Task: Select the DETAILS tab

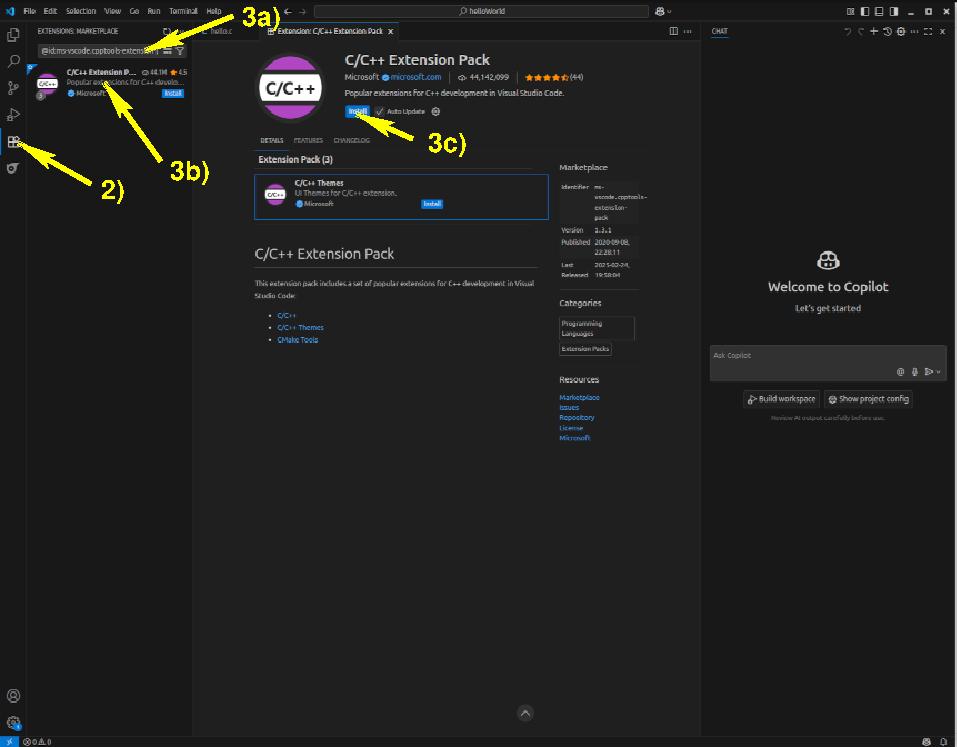Action: (272, 140)
